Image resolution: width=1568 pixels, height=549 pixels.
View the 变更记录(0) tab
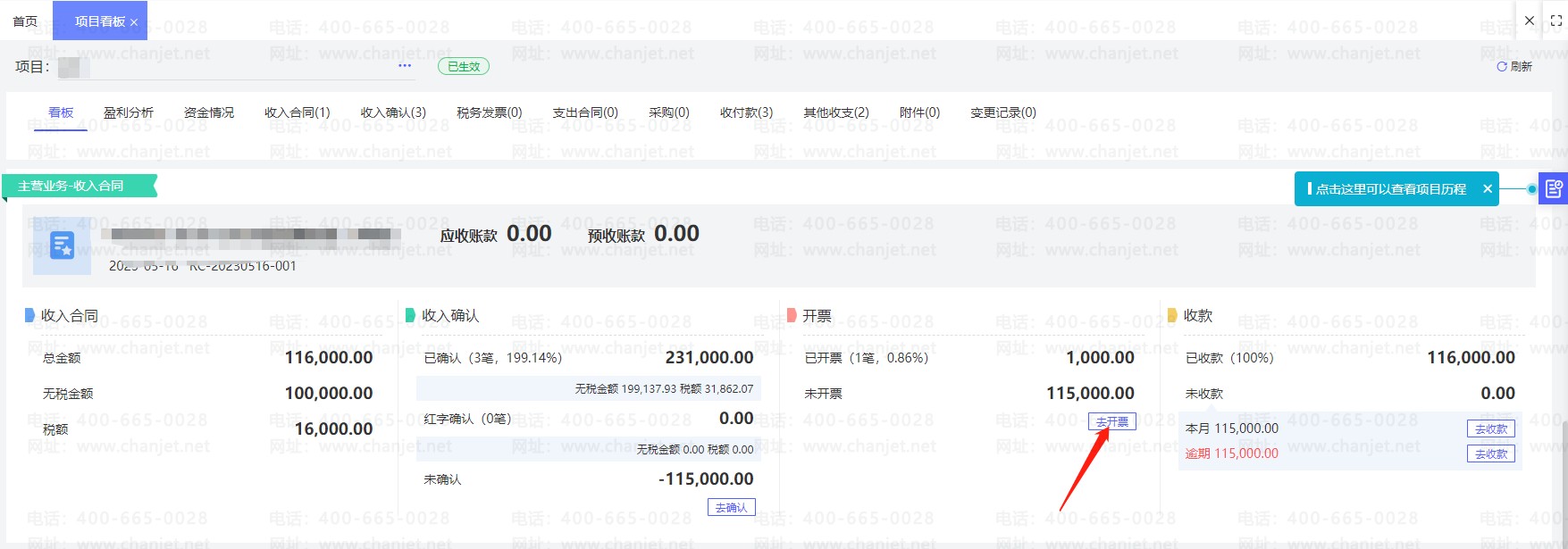pos(1003,112)
